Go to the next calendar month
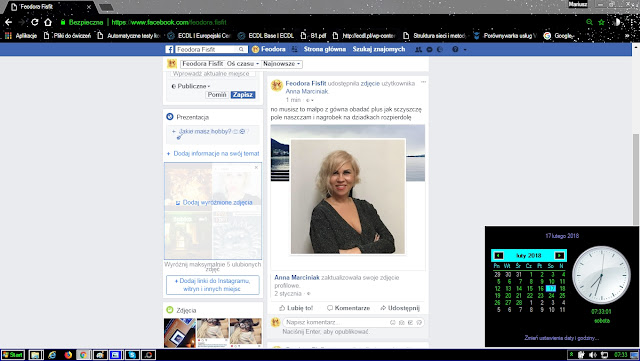Viewport: 640px width, 361px height. point(559,256)
